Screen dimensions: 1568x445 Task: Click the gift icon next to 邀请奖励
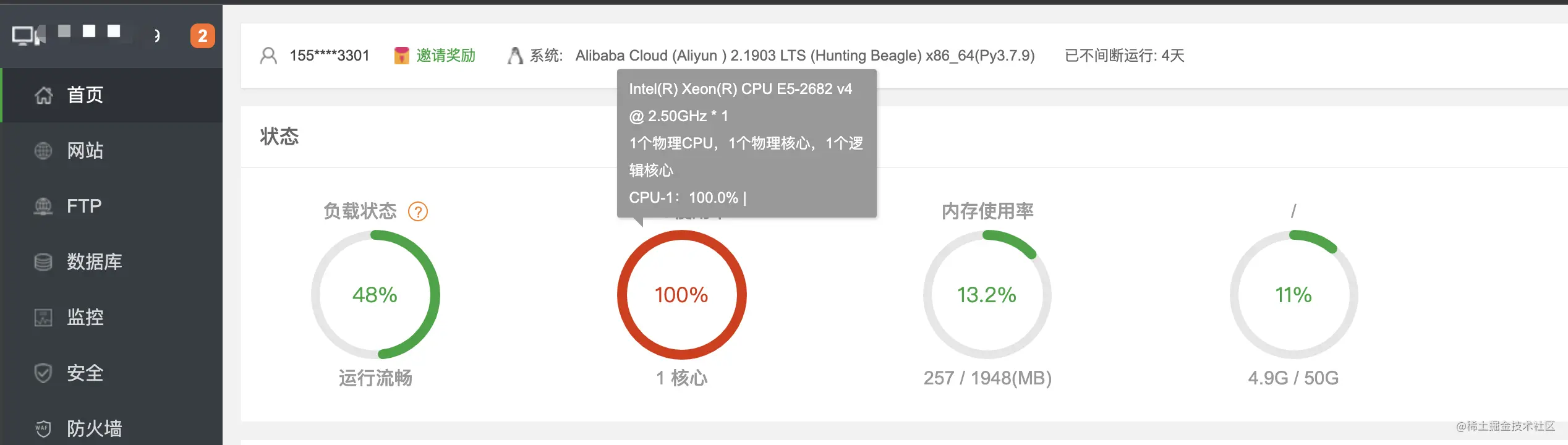[x=402, y=56]
